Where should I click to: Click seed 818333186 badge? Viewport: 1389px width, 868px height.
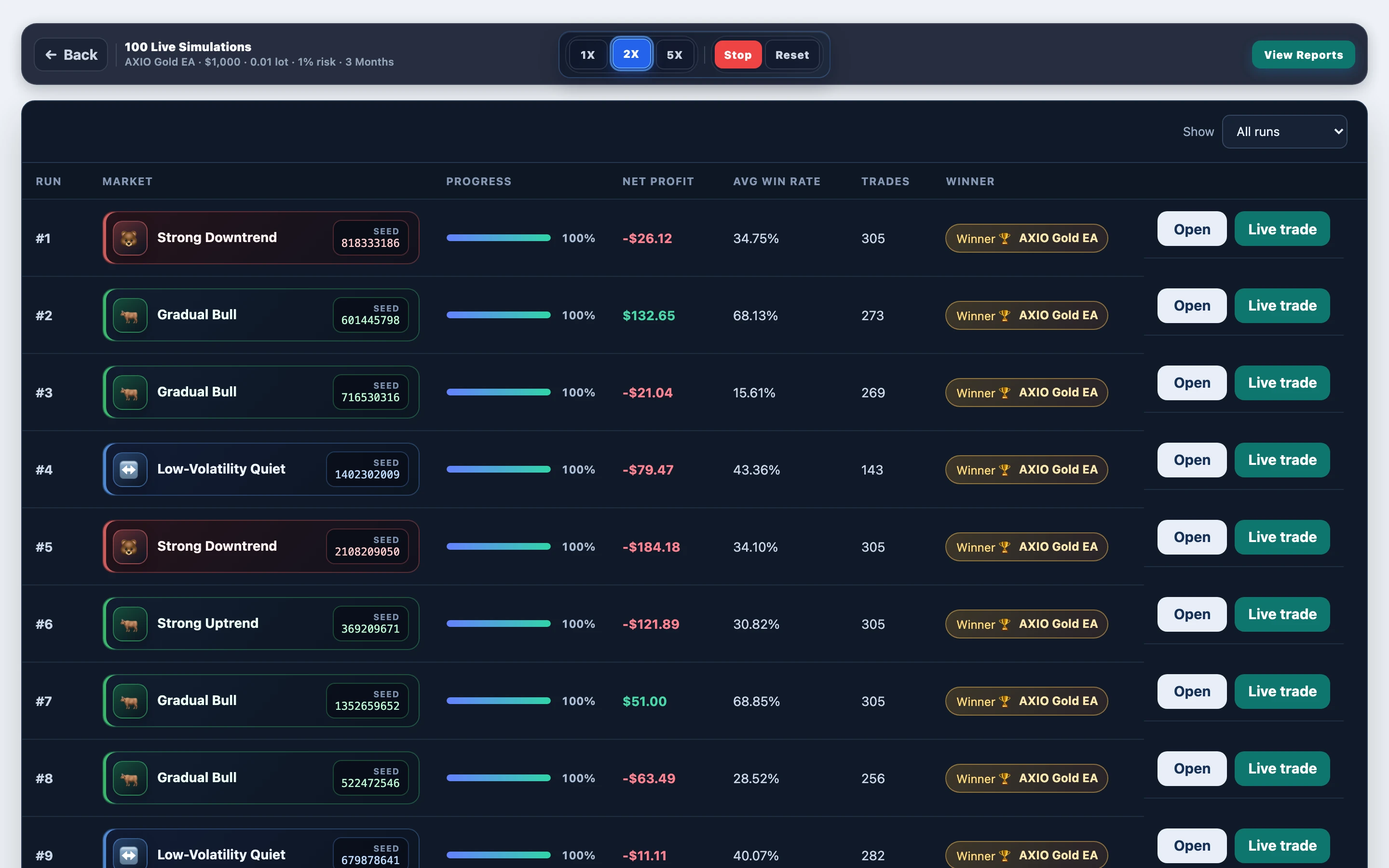pos(371,238)
